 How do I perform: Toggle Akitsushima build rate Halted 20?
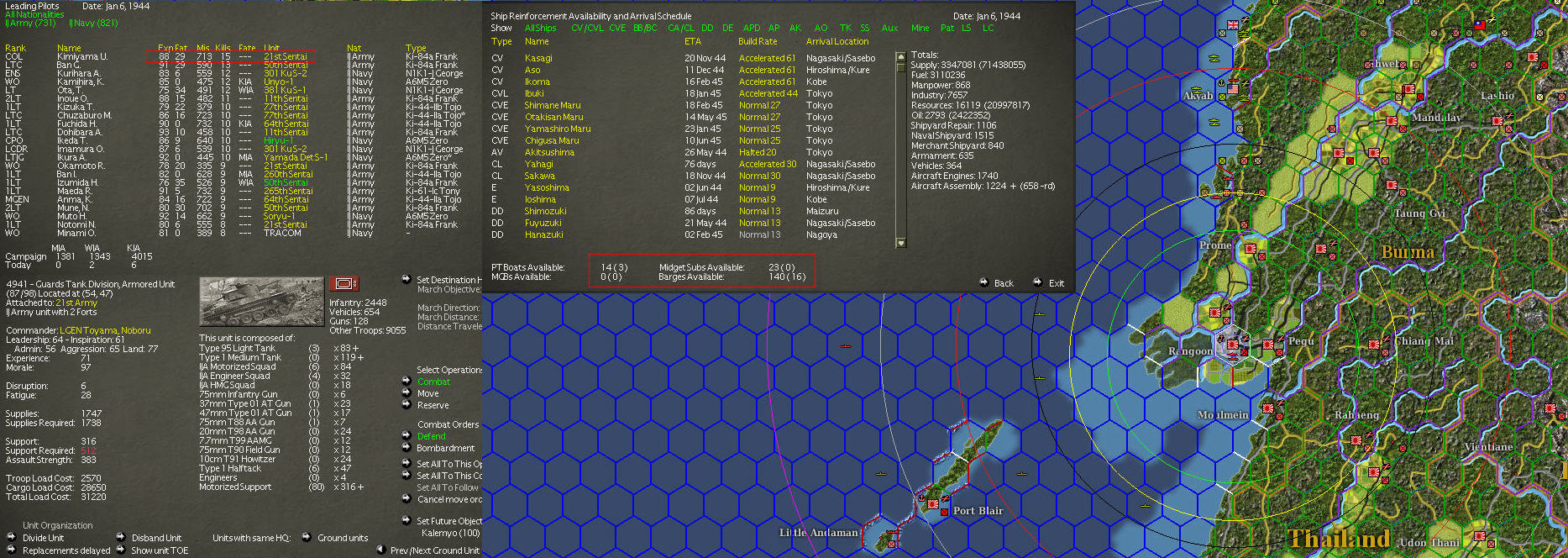758,152
